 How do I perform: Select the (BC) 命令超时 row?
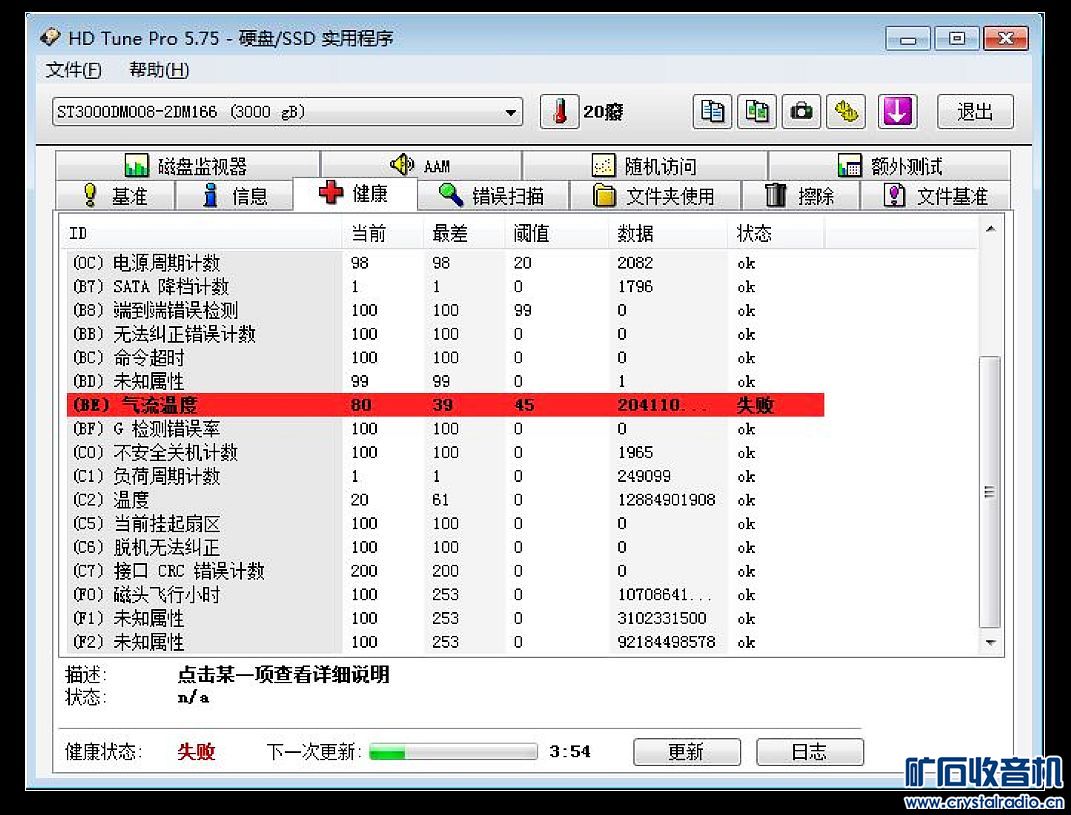pyautogui.click(x=445, y=357)
